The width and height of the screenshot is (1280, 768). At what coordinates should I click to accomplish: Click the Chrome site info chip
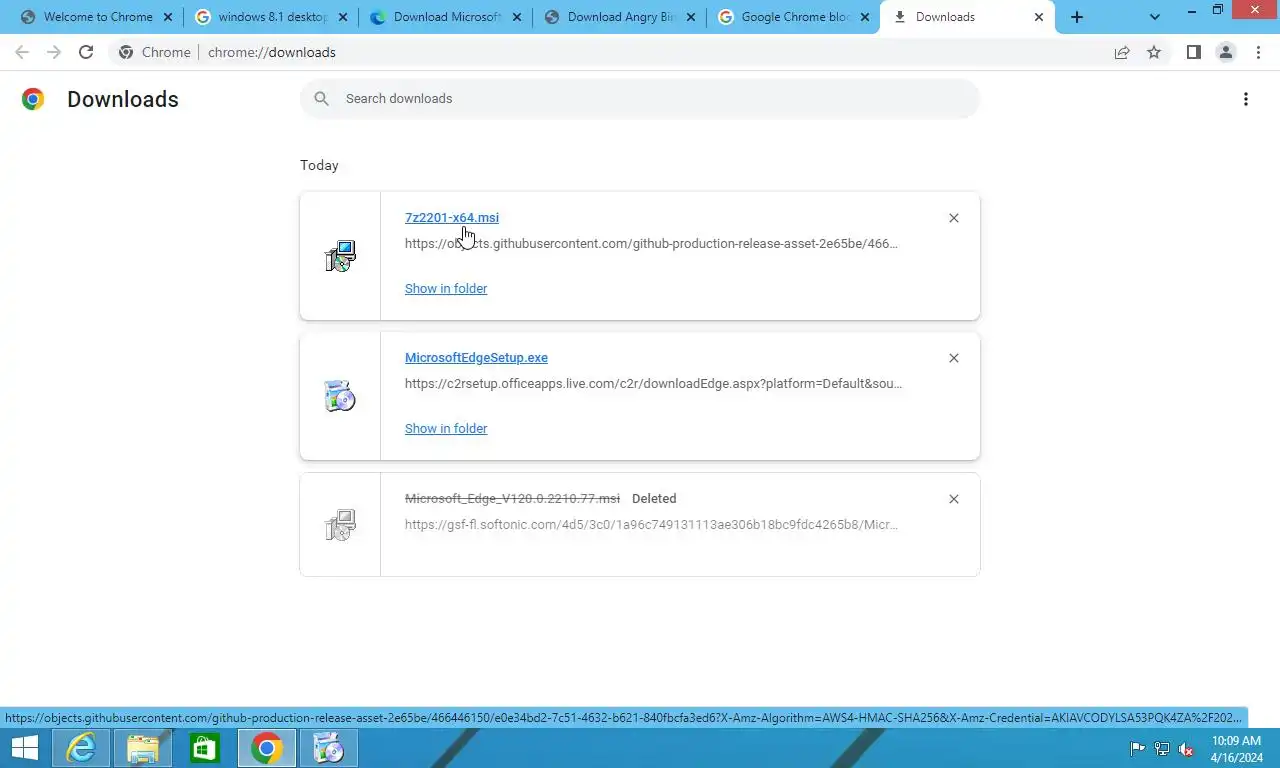coord(155,52)
